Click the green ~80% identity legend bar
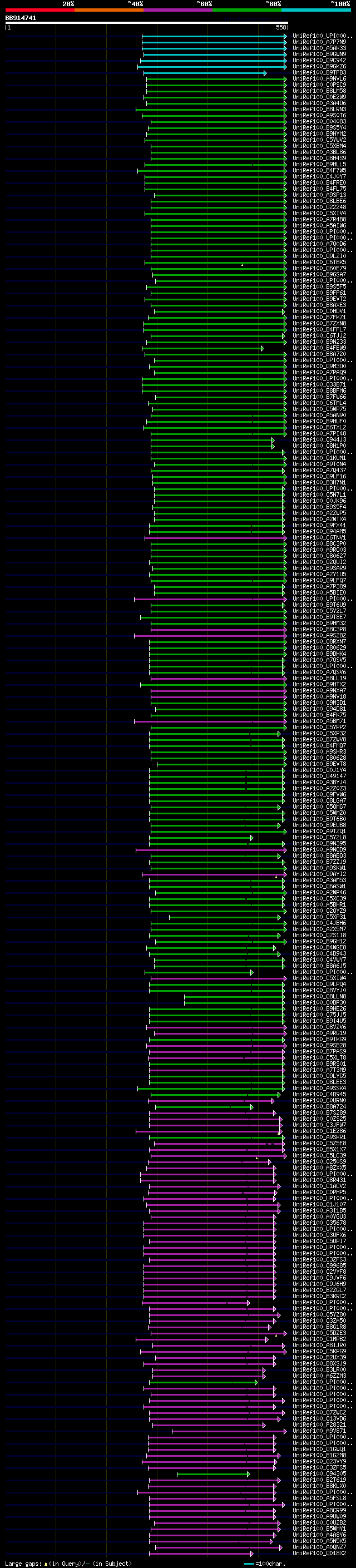 tap(247, 10)
